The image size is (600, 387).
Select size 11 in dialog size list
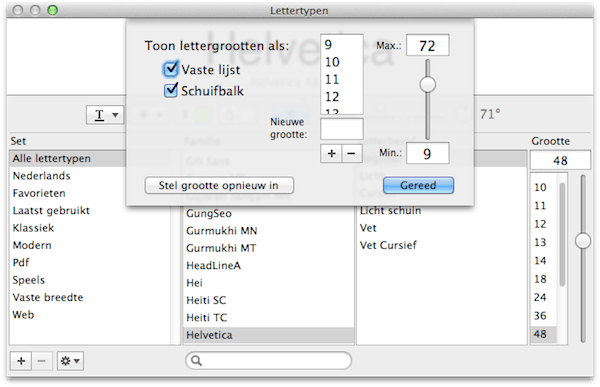341,79
